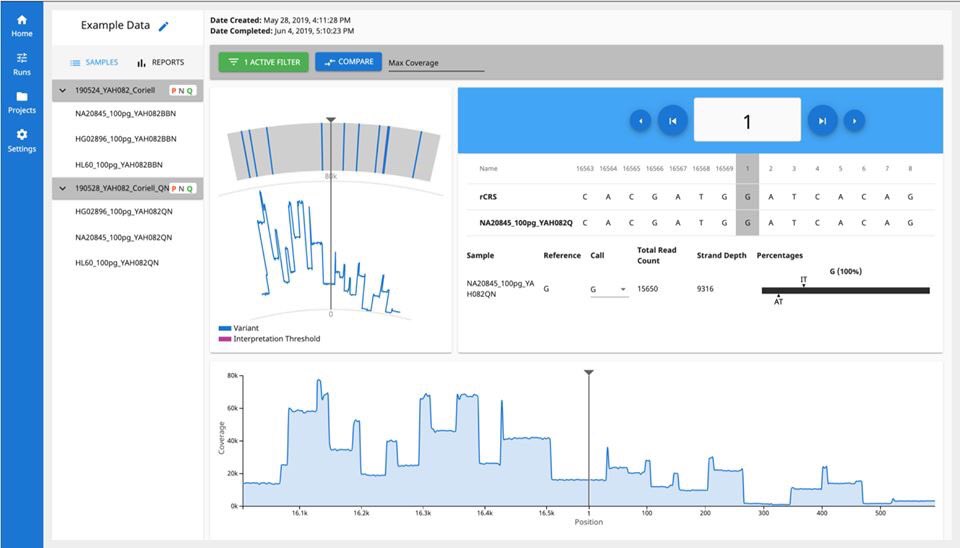Viewport: 960px width, 548px height.
Task: Click the Variant legend color swatch
Action: click(225, 328)
